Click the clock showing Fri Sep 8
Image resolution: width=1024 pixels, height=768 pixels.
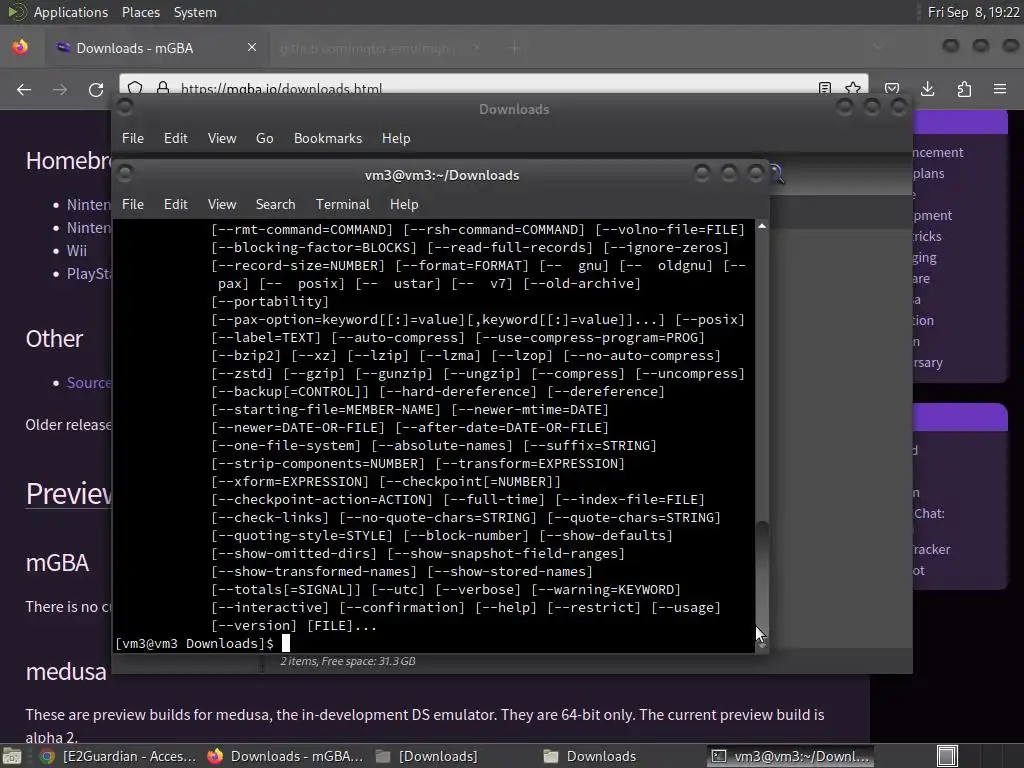point(973,12)
